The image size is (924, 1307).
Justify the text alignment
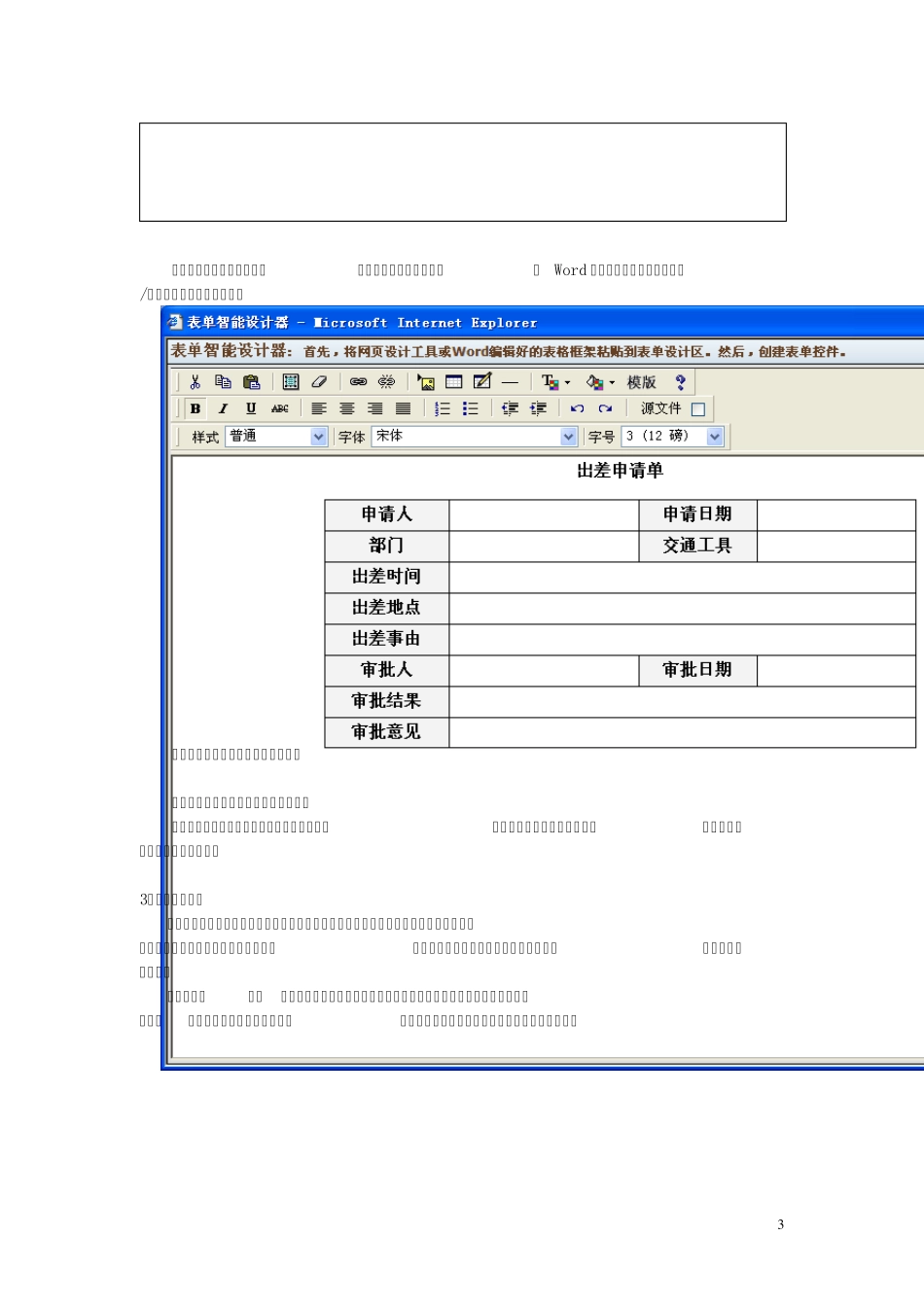pyautogui.click(x=404, y=408)
